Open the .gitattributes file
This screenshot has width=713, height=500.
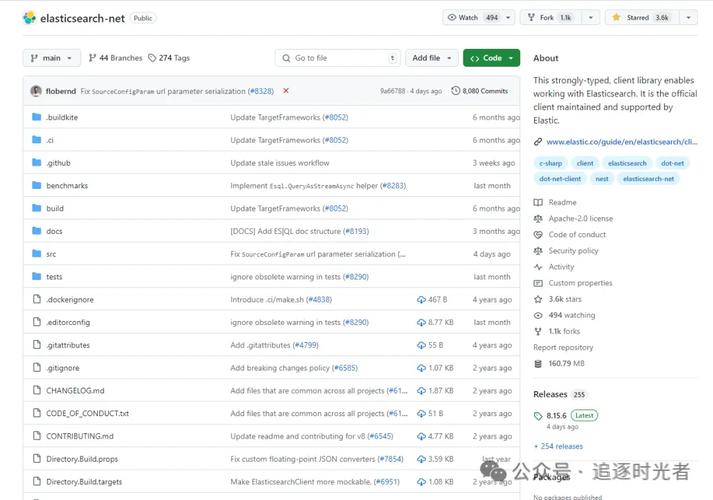pyautogui.click(x=68, y=345)
